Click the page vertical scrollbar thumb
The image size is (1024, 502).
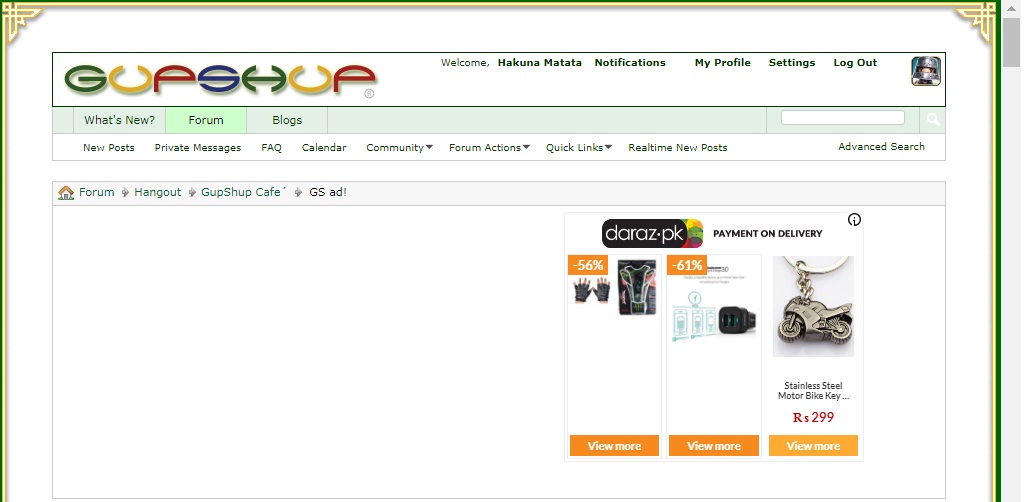pos(1011,40)
